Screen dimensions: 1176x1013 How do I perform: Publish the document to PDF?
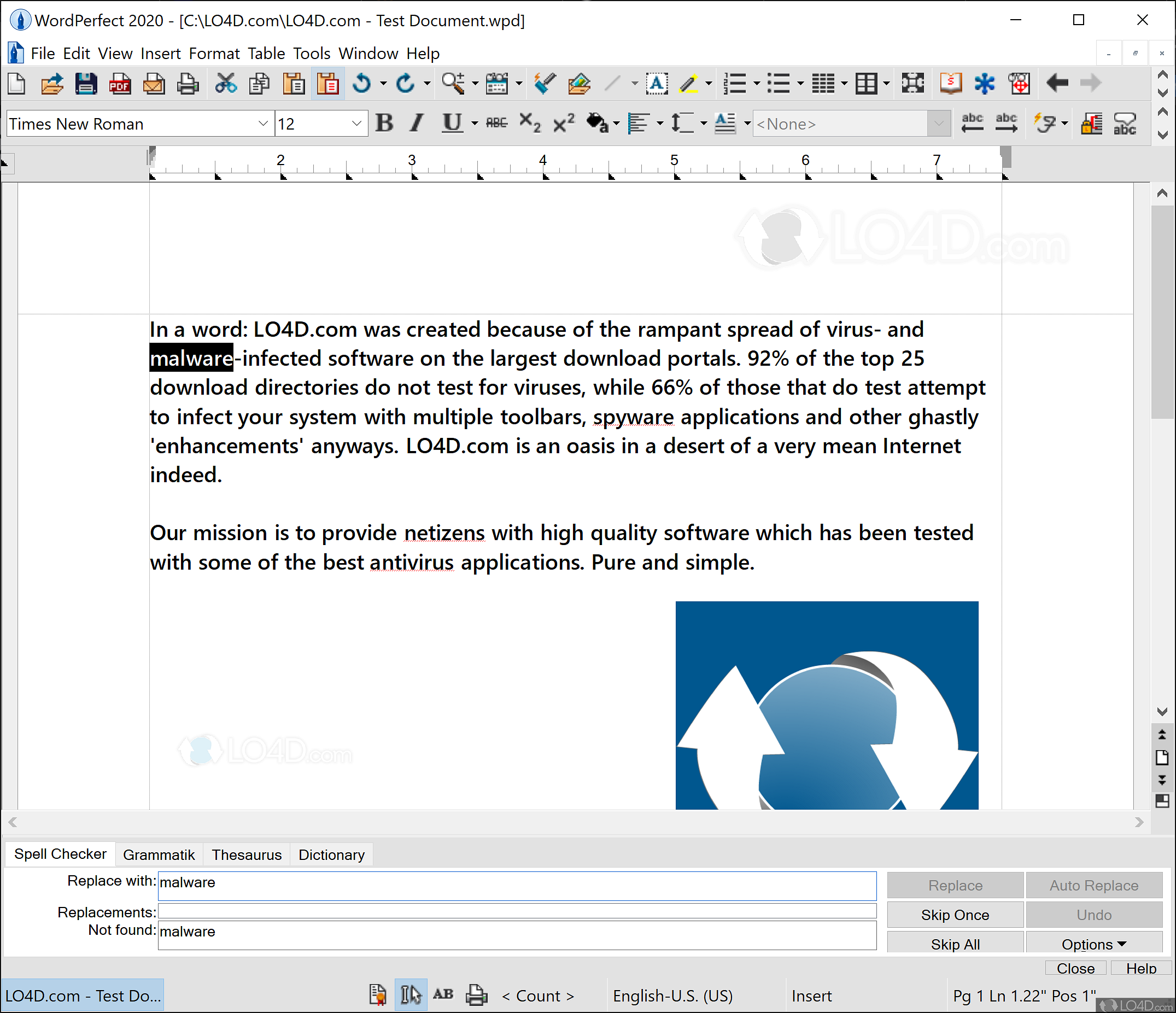120,84
